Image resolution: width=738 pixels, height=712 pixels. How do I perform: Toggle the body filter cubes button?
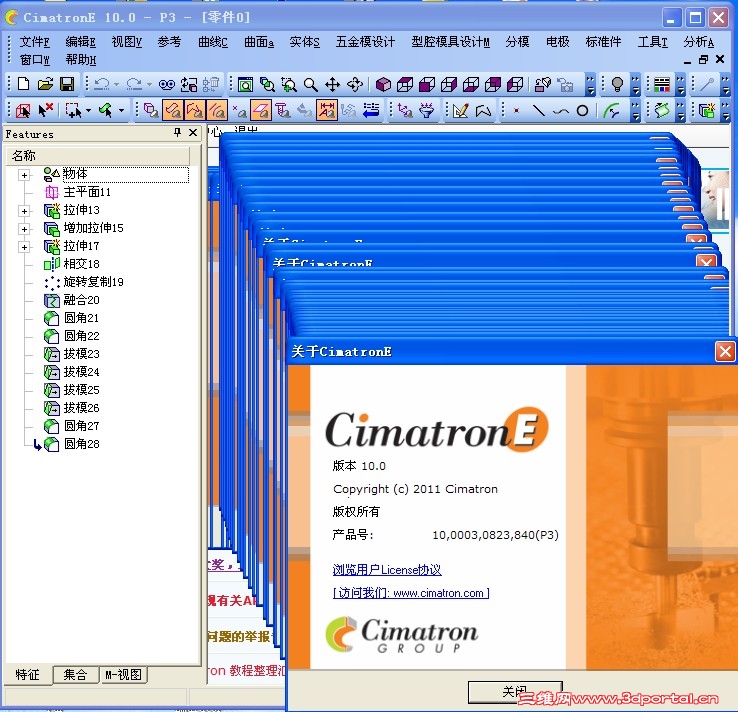[151, 111]
